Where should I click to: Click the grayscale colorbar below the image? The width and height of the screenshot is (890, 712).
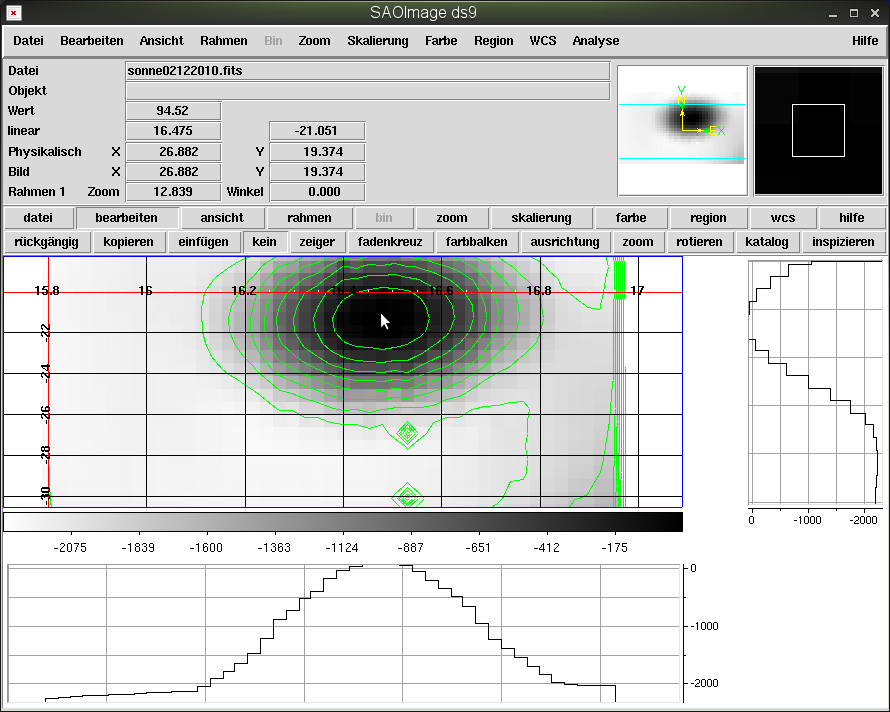[343, 522]
